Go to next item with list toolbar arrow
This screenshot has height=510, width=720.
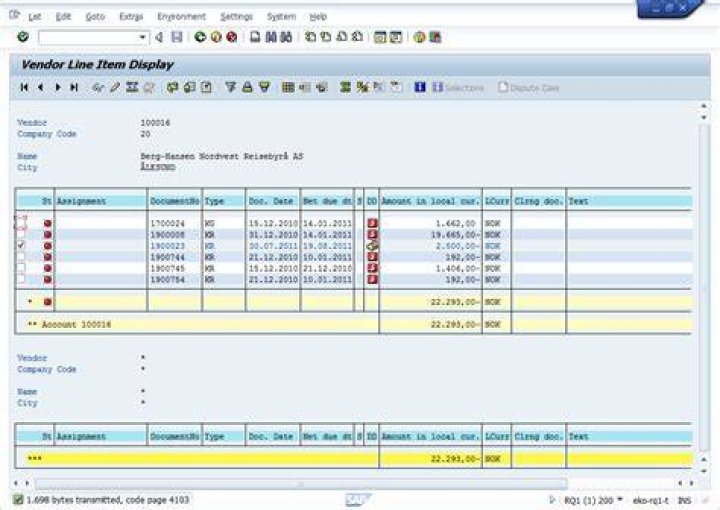coord(57,87)
